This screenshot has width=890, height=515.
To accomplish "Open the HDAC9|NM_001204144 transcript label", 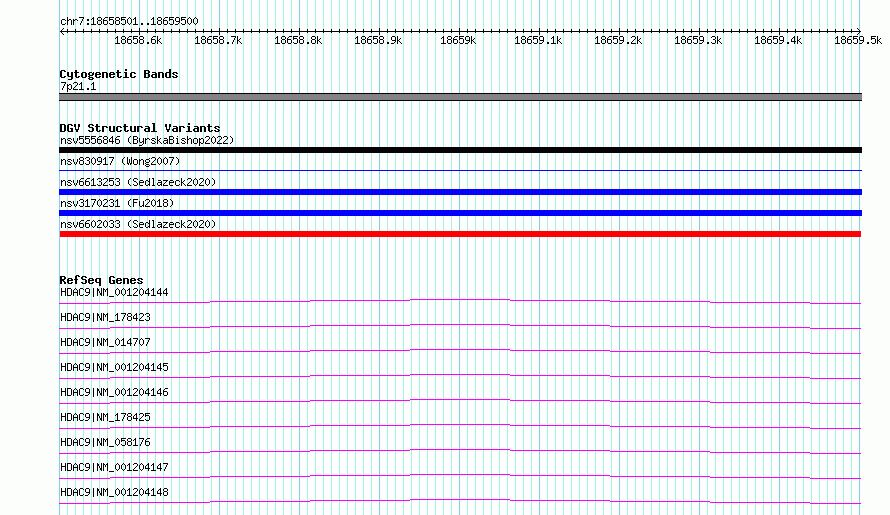I will point(114,292).
